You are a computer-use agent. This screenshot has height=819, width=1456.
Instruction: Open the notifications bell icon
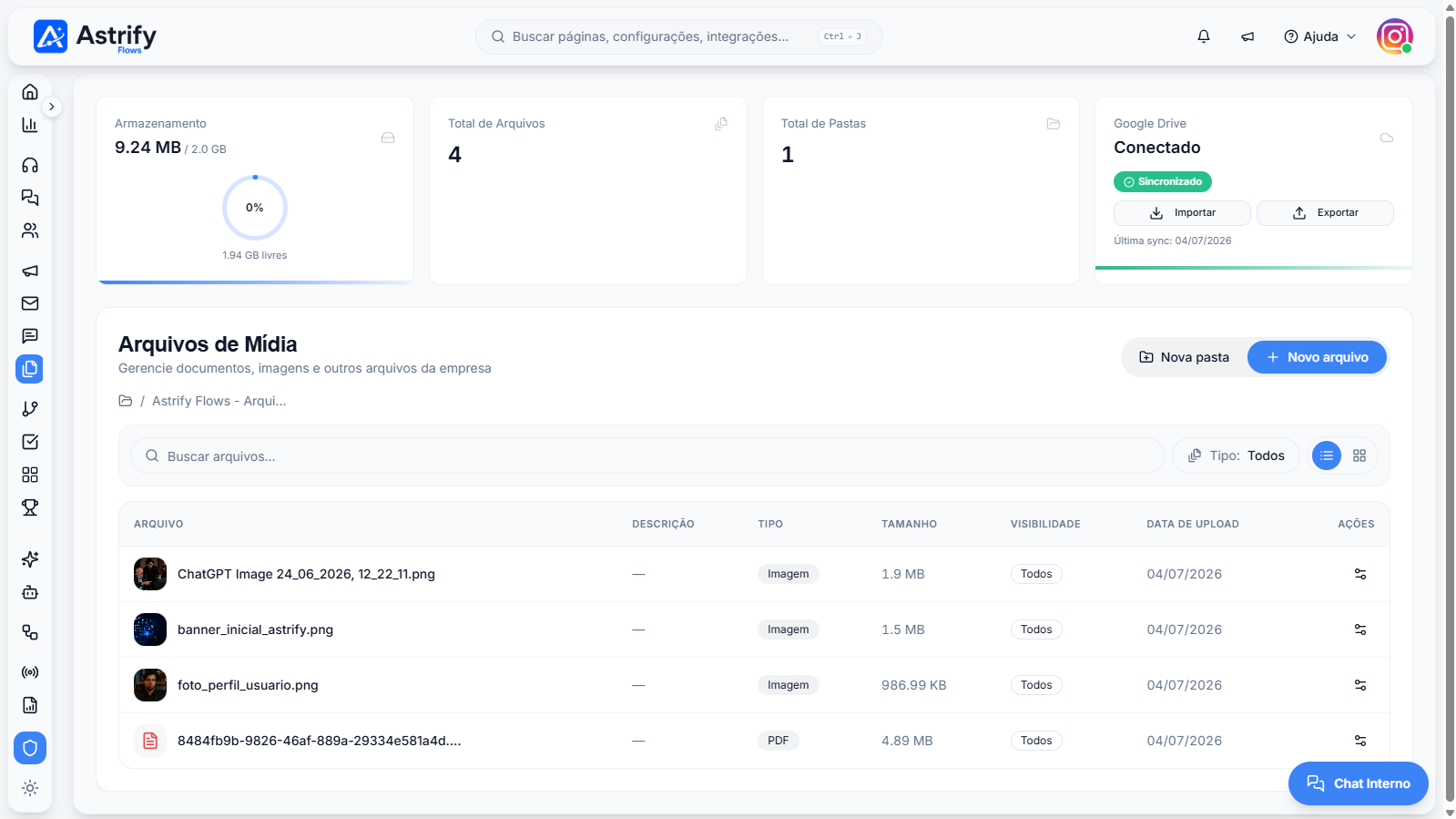(1203, 36)
